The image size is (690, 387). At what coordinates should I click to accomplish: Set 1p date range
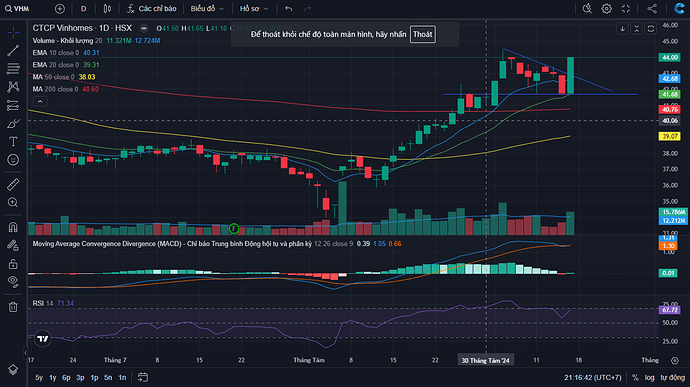click(x=94, y=377)
